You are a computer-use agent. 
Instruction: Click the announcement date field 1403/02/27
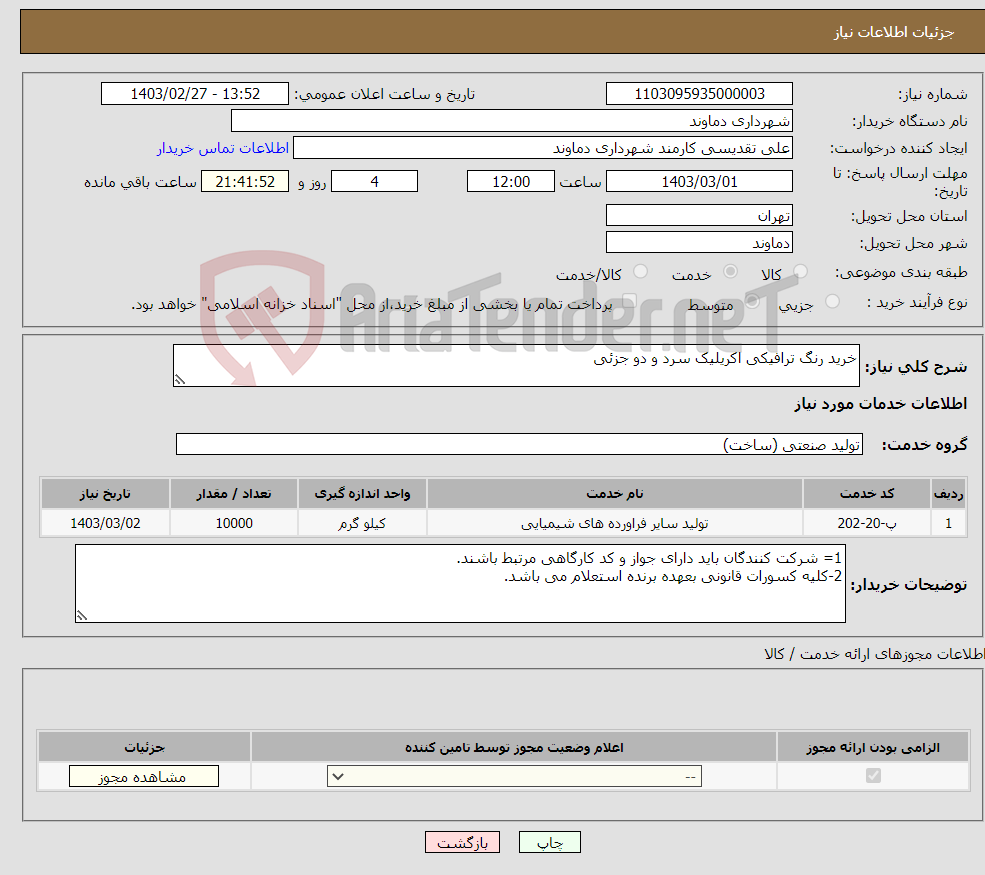click(195, 94)
